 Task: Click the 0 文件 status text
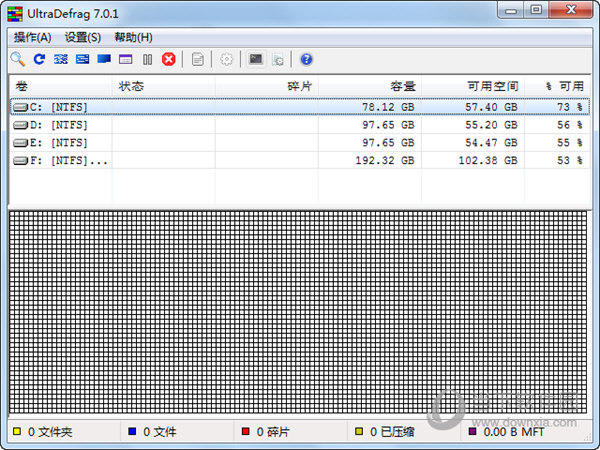coord(160,432)
